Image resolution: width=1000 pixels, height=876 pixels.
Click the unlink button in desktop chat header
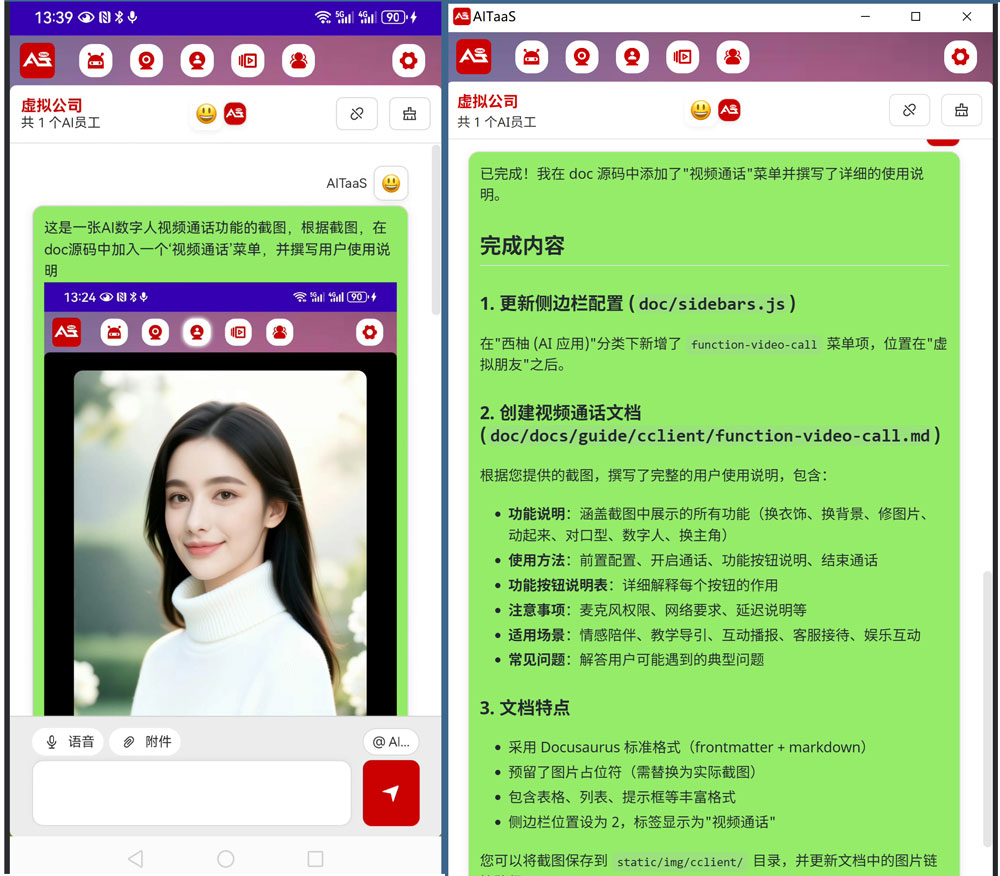click(909, 110)
